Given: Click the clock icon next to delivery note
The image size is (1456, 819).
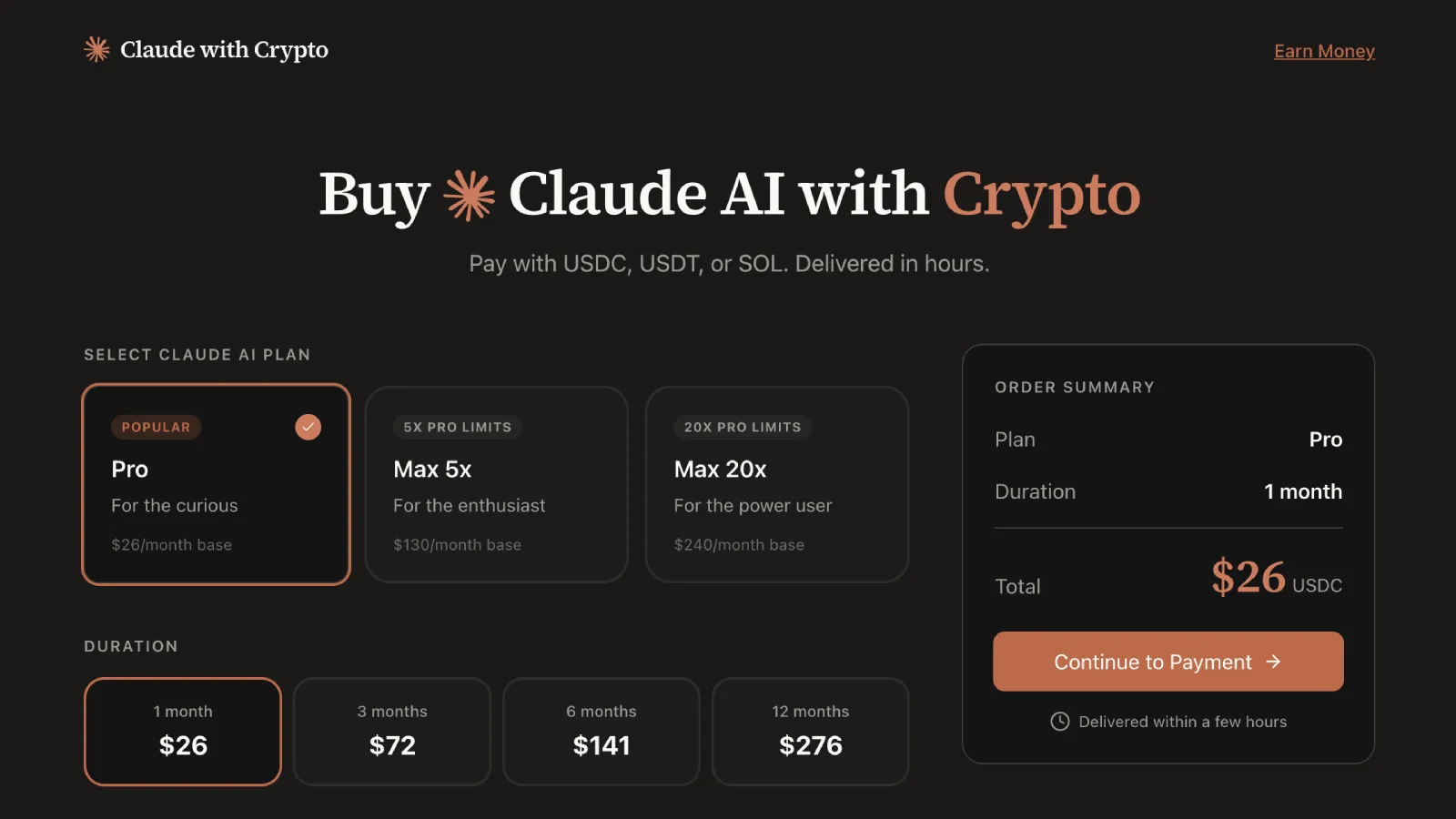Looking at the screenshot, I should pyautogui.click(x=1059, y=721).
